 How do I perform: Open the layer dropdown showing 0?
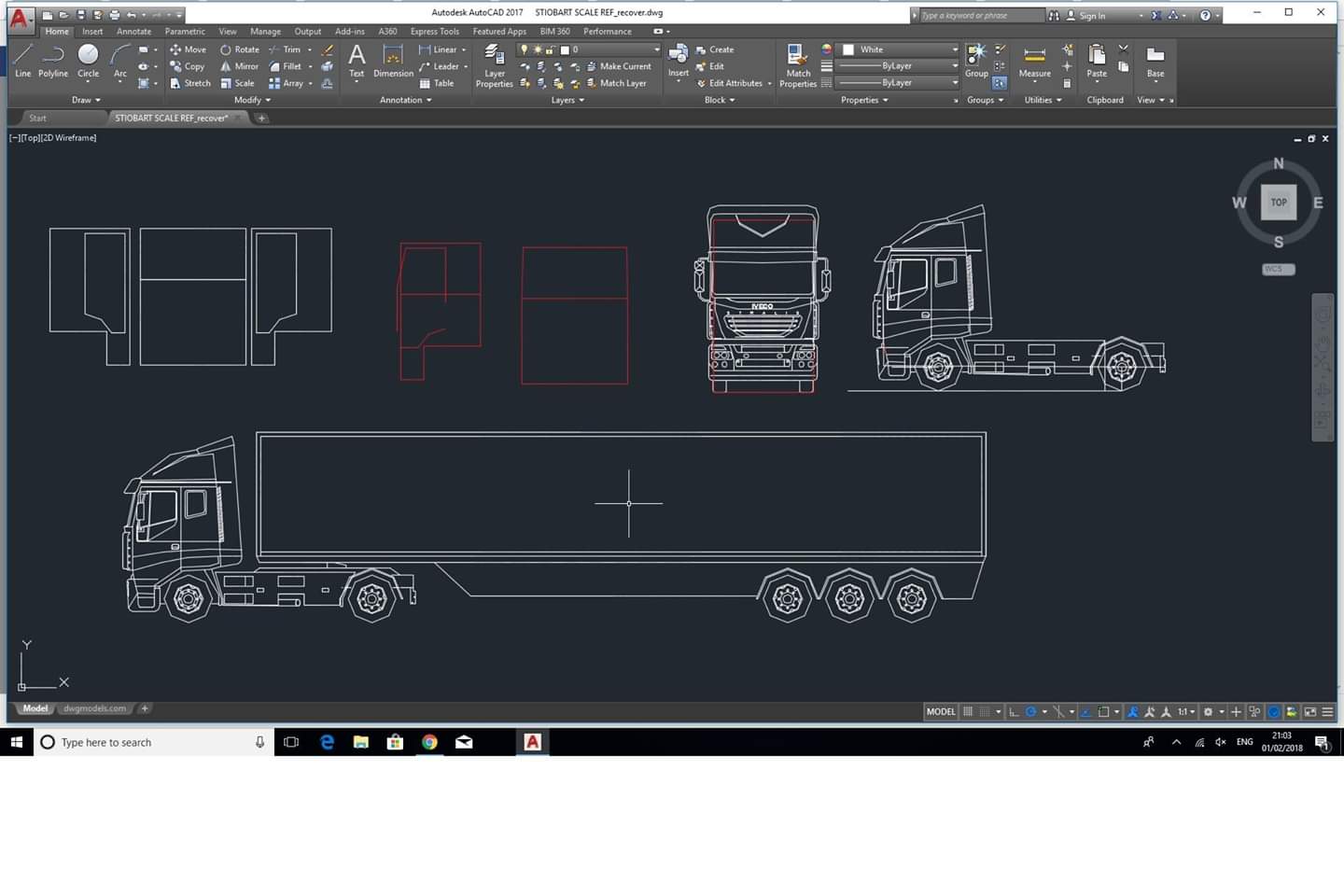589,49
